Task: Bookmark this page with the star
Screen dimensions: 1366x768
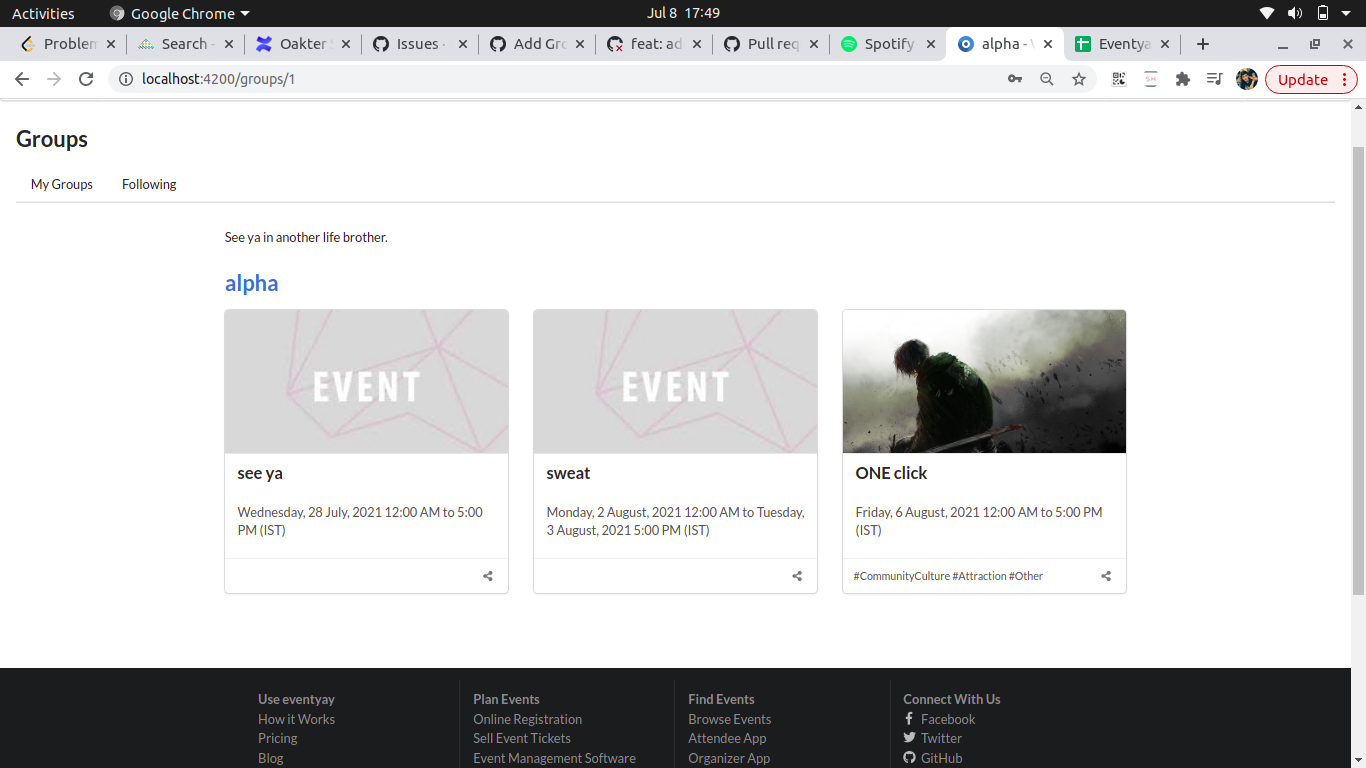Action: point(1079,79)
